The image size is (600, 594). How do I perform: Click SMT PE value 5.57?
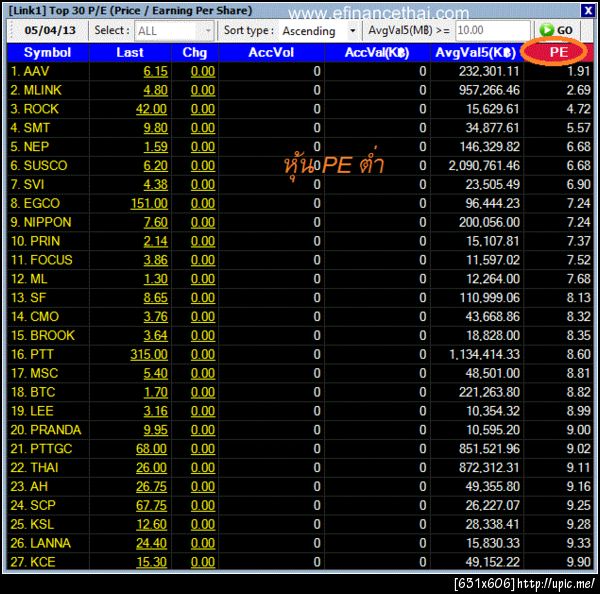pos(578,128)
